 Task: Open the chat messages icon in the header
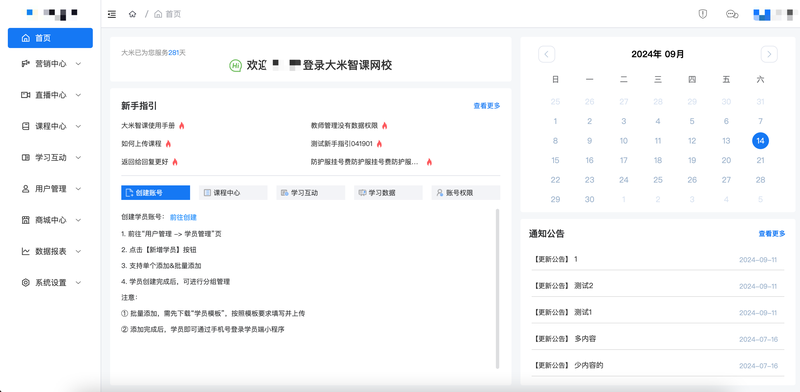pyautogui.click(x=732, y=14)
